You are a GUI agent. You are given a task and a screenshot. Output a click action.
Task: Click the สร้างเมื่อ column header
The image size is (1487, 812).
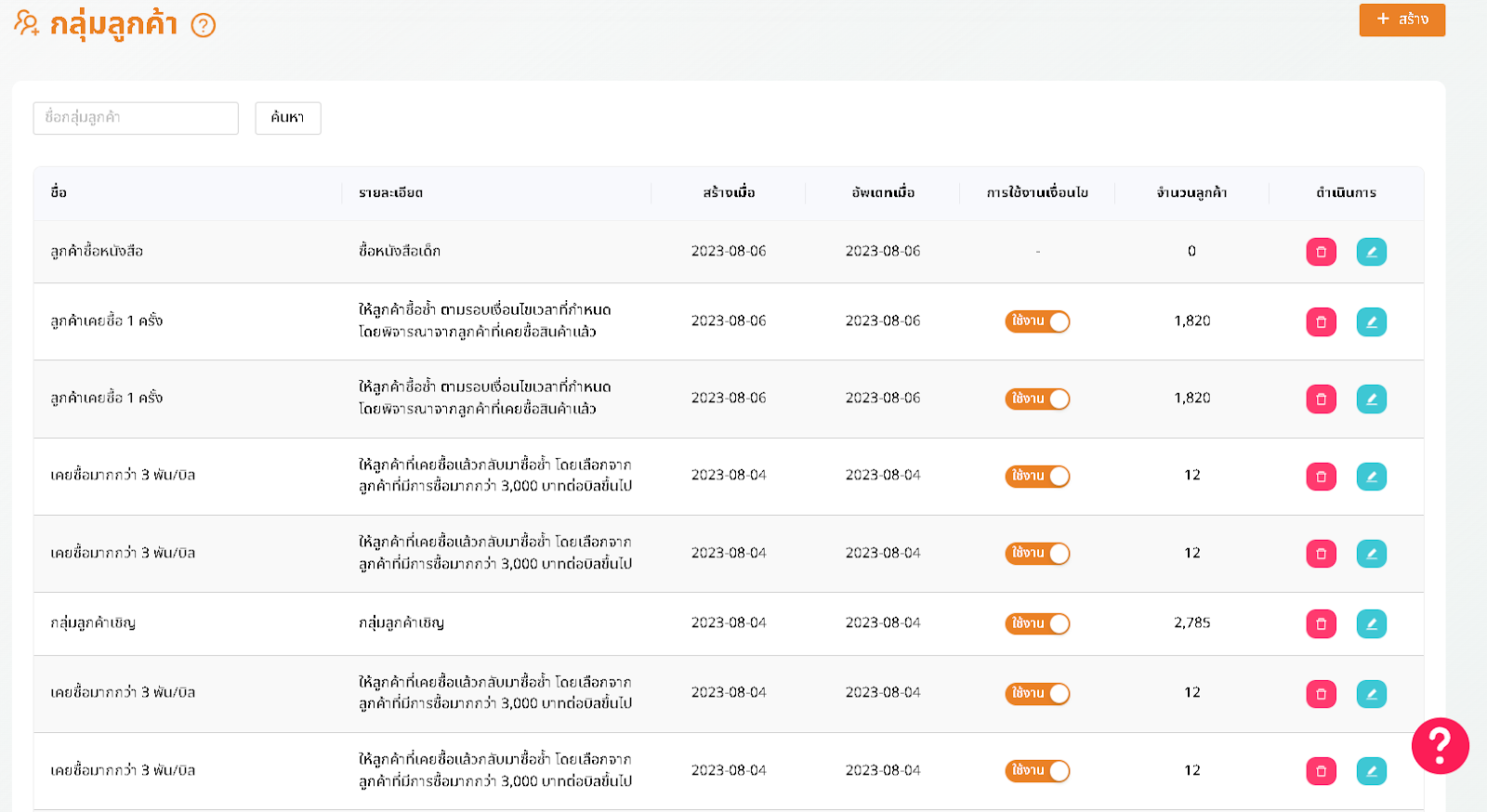[729, 192]
